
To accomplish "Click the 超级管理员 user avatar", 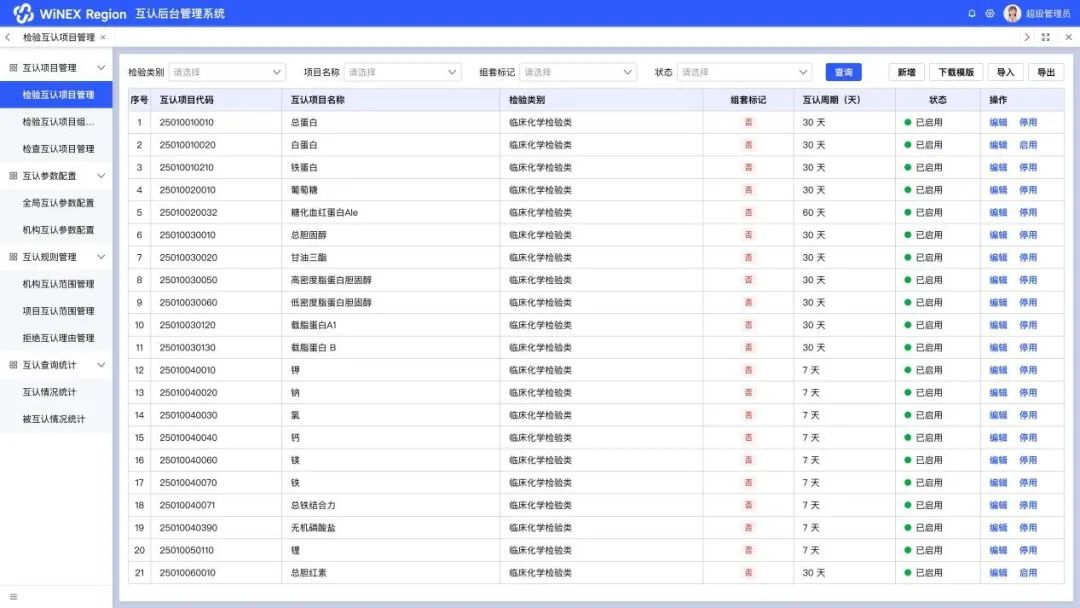I will (x=1012, y=14).
